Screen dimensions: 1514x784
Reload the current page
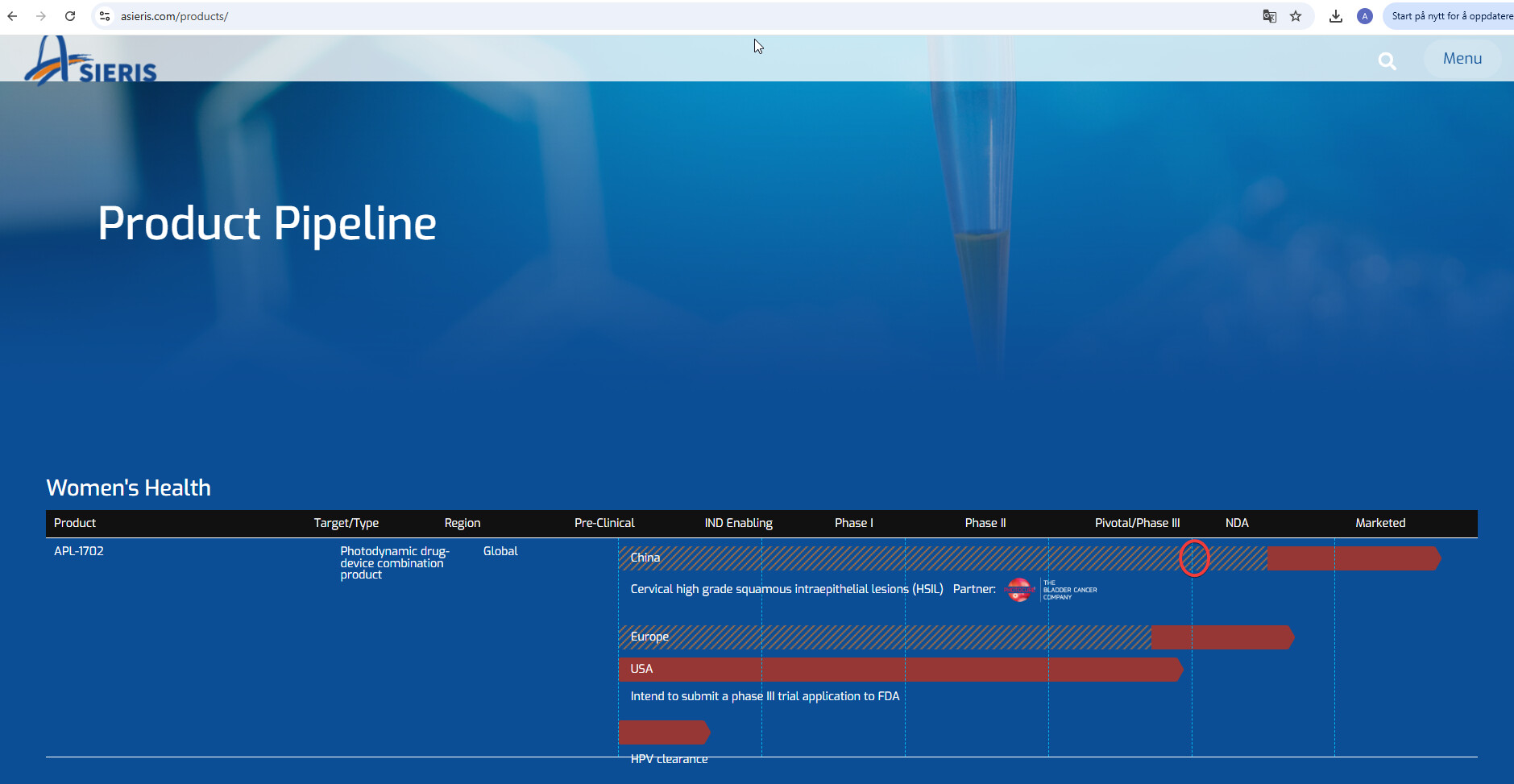coord(70,16)
